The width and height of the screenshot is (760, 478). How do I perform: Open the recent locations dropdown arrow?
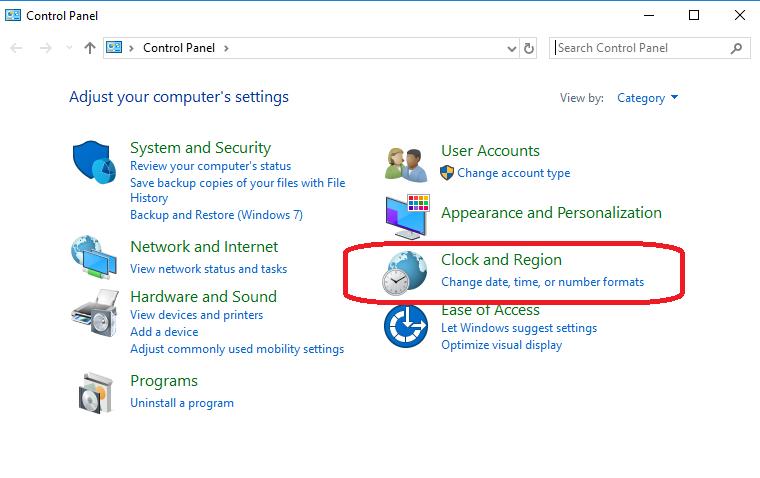click(x=69, y=48)
